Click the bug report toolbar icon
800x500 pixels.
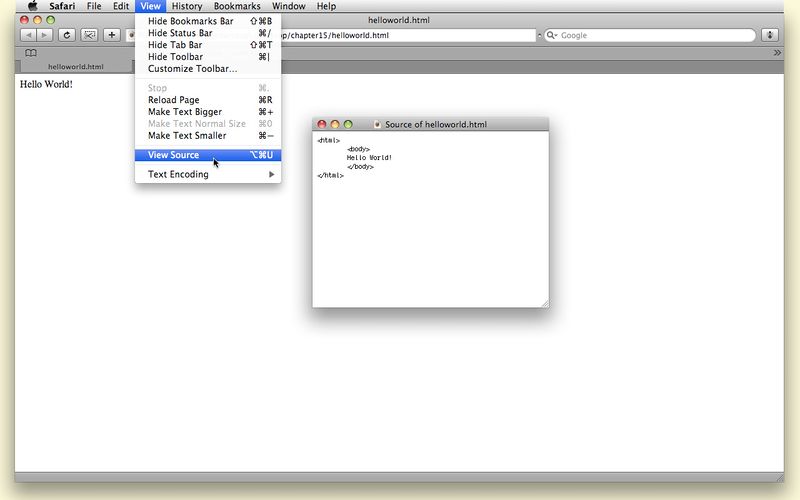coord(89,35)
